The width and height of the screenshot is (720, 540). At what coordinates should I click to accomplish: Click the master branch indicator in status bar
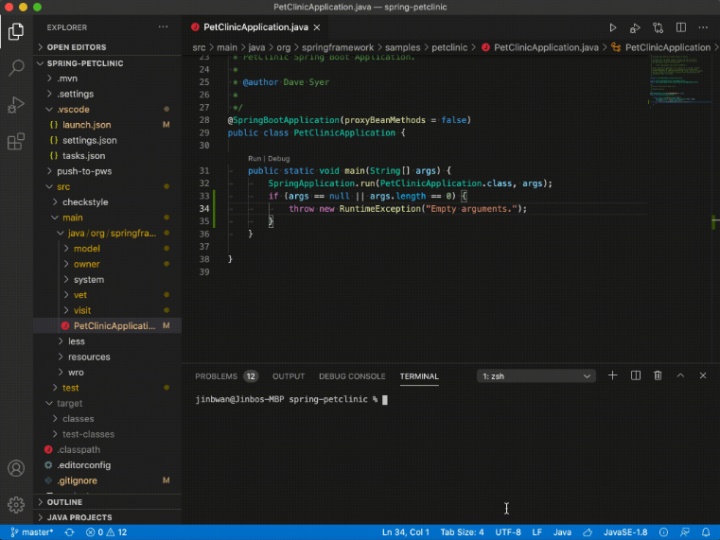click(x=31, y=532)
